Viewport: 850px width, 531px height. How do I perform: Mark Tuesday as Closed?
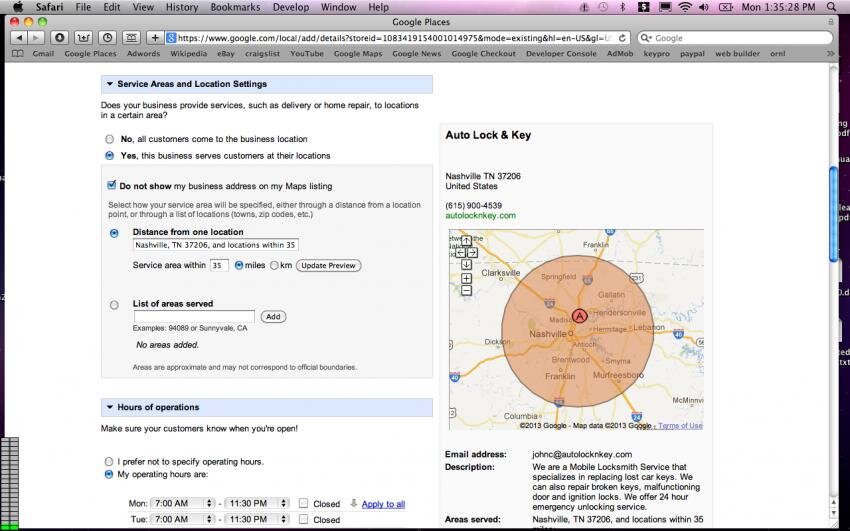(304, 519)
